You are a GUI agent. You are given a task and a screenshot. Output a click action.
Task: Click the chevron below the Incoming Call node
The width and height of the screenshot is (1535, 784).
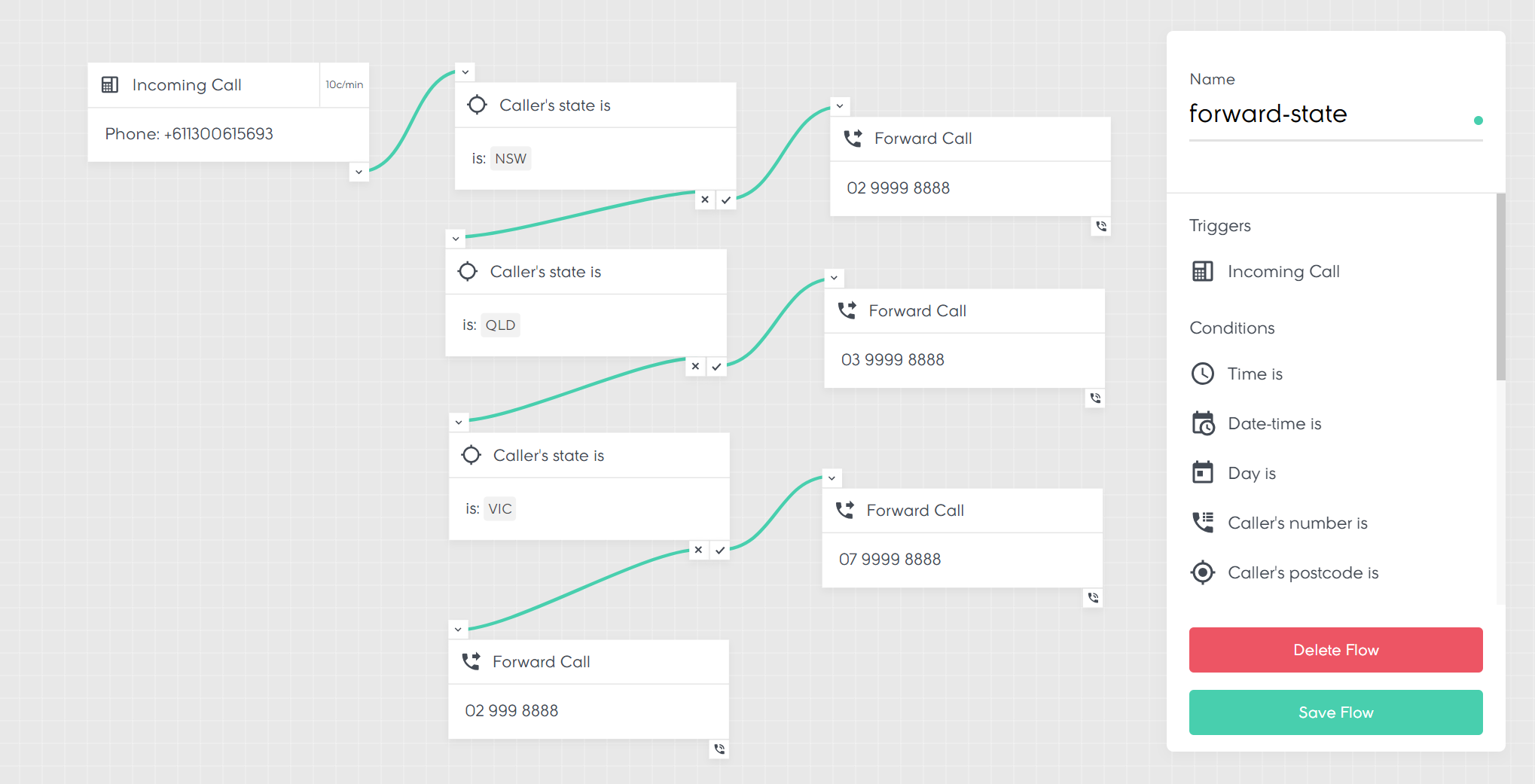(359, 172)
